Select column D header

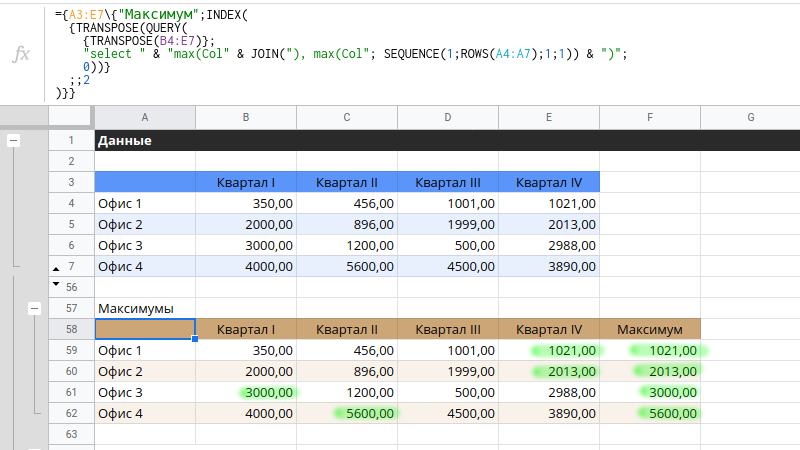tap(447, 118)
